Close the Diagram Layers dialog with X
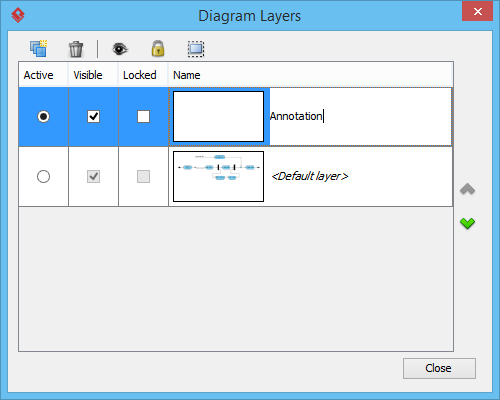 point(477,11)
